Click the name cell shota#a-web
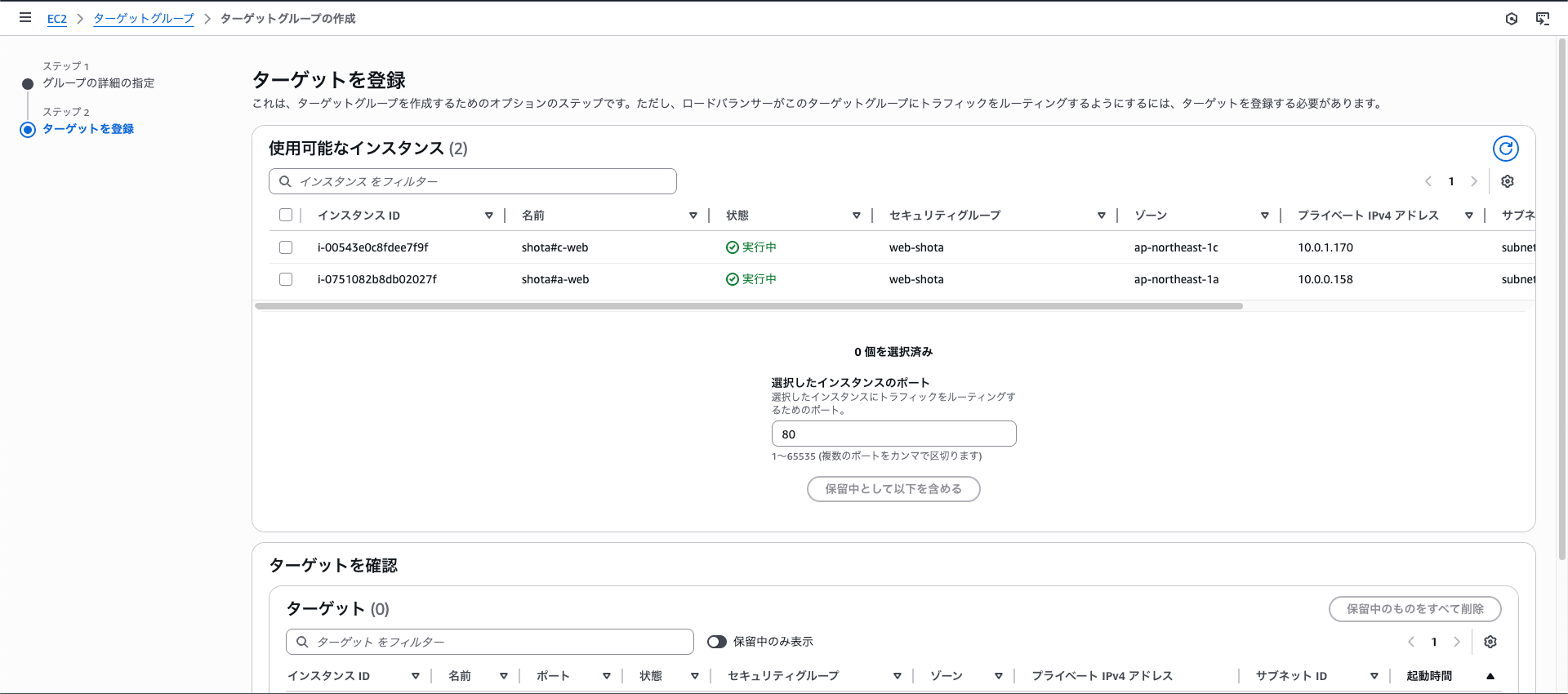This screenshot has width=1568, height=694. pos(555,279)
